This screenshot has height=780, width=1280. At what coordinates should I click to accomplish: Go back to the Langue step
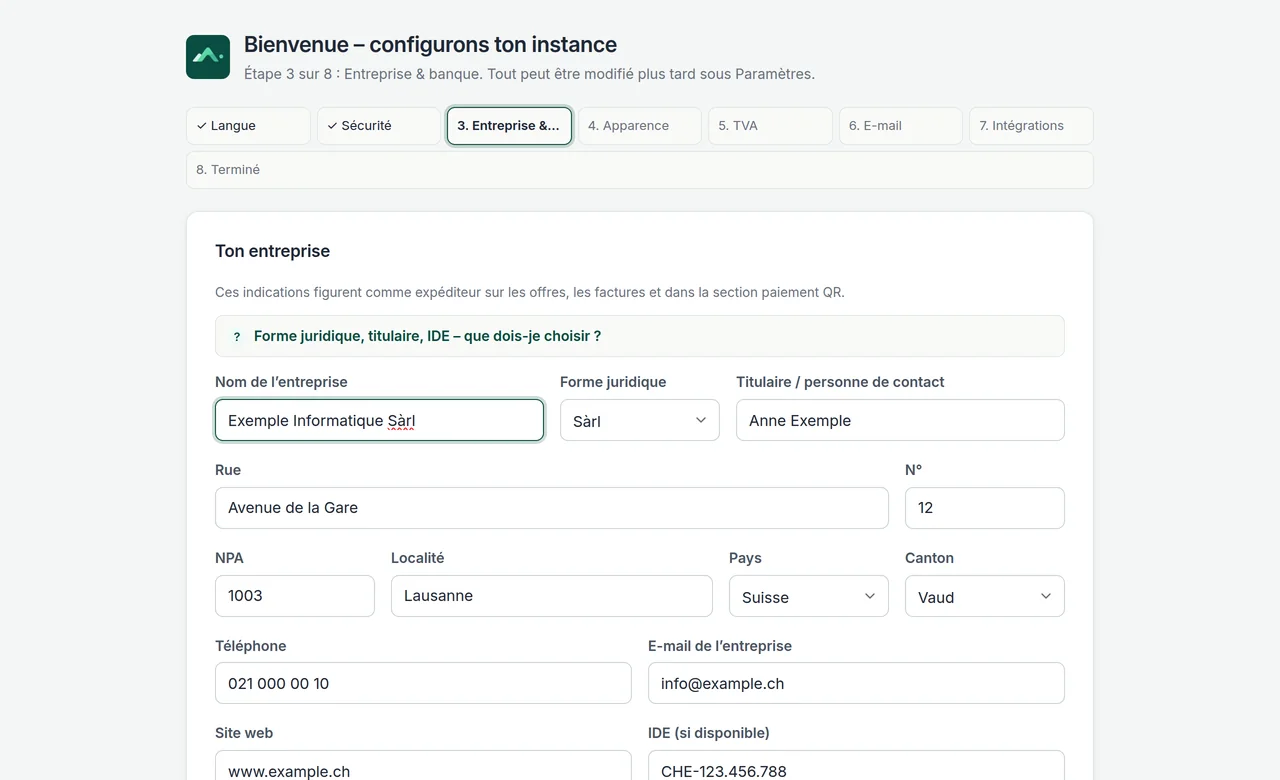[x=248, y=126]
